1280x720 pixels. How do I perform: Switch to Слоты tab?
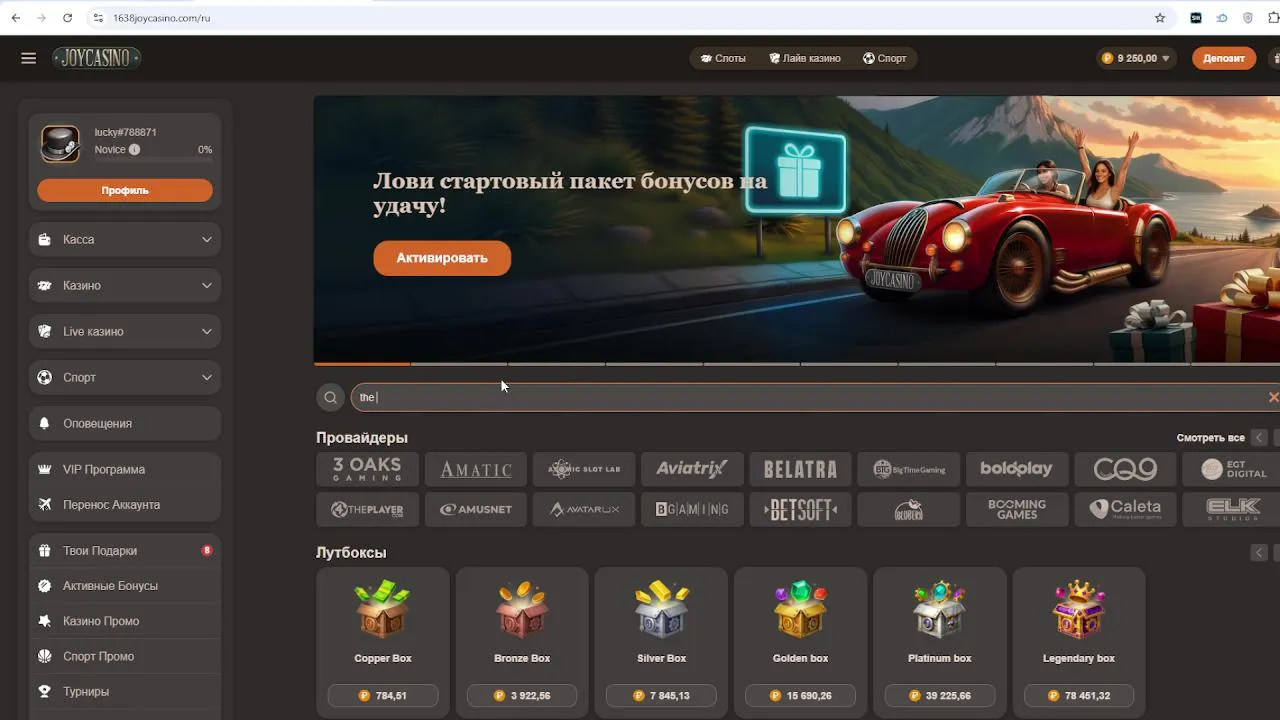[723, 58]
